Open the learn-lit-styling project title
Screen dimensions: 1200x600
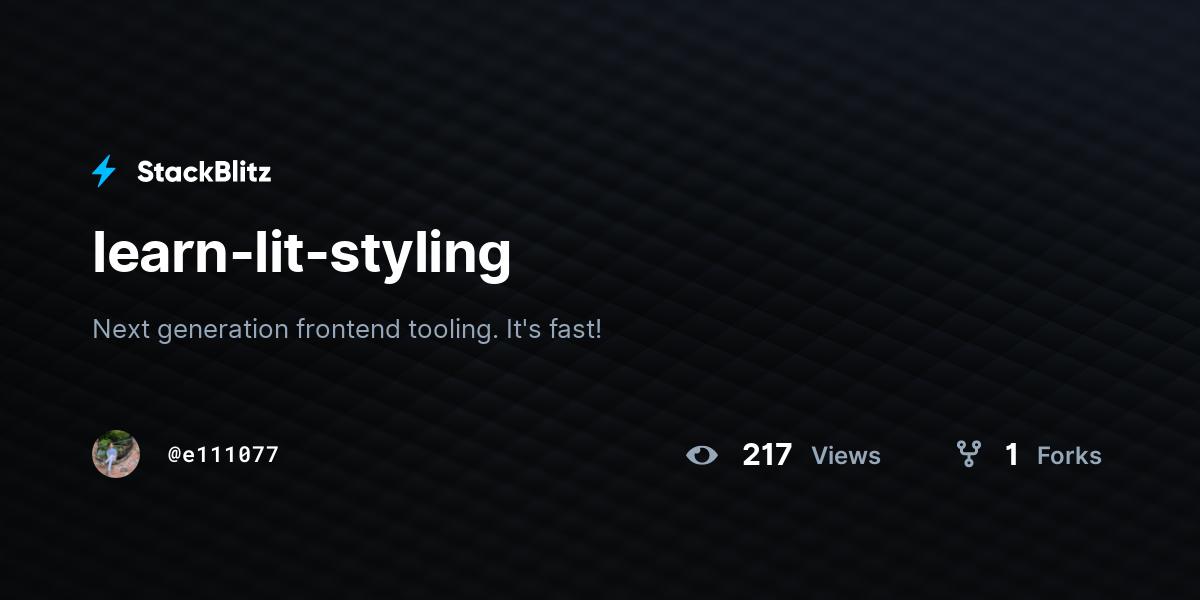302,253
